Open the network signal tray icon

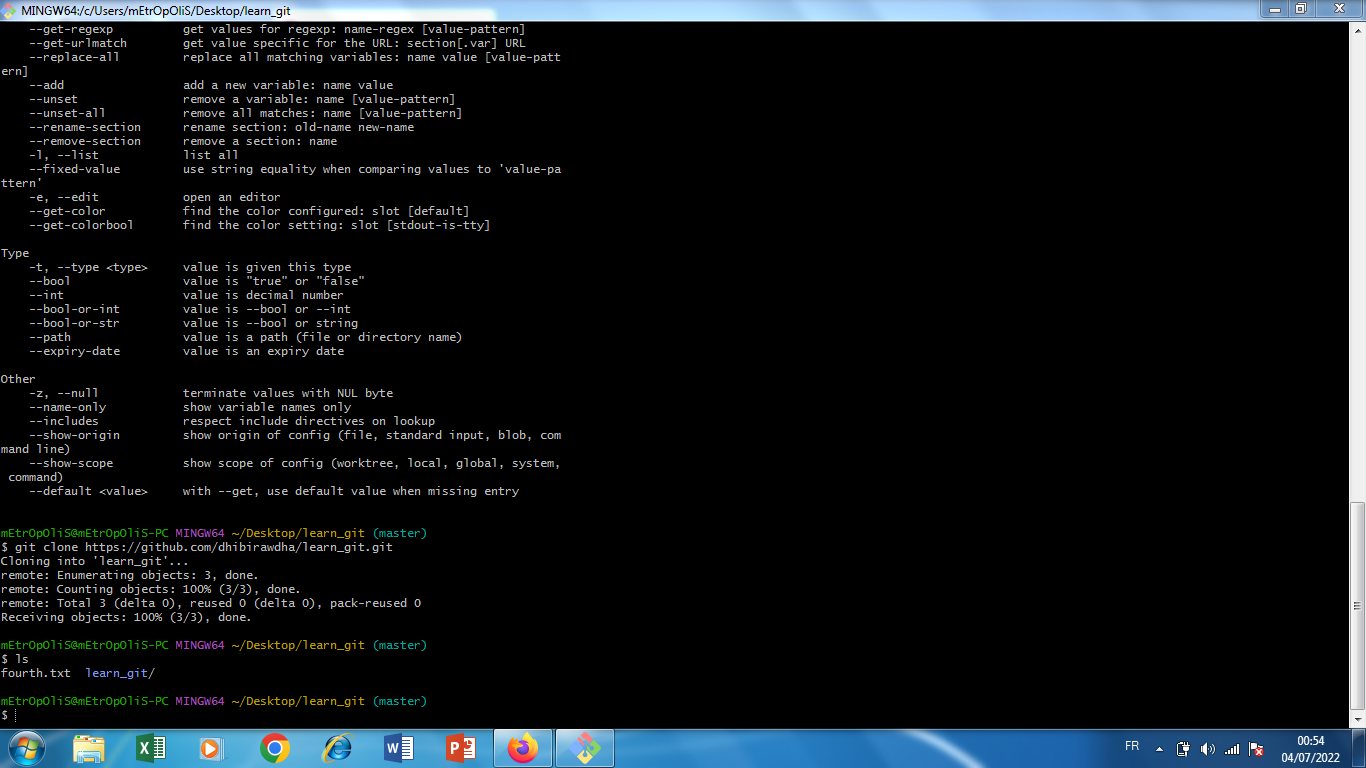coord(1232,749)
